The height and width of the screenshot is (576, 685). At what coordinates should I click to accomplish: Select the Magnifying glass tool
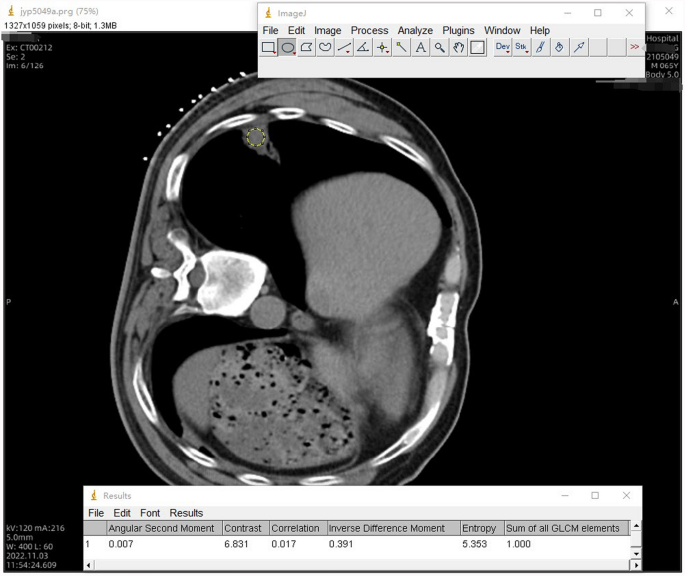[439, 47]
